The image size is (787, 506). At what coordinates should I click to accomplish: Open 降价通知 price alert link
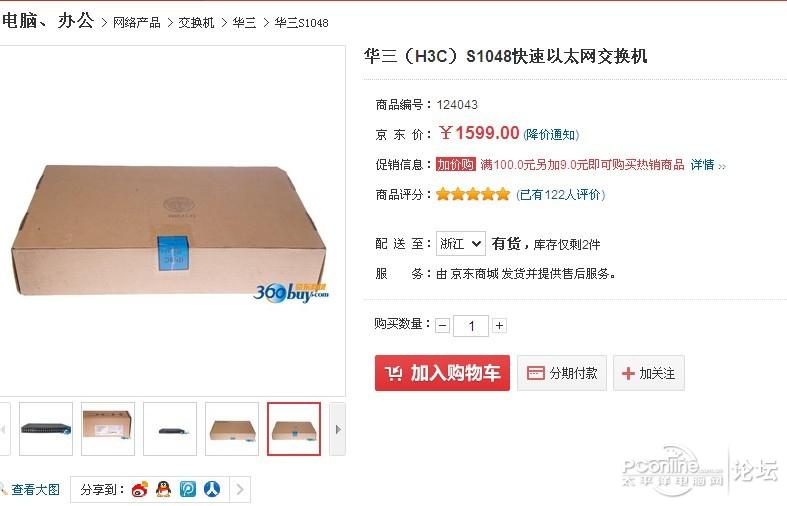pos(551,135)
